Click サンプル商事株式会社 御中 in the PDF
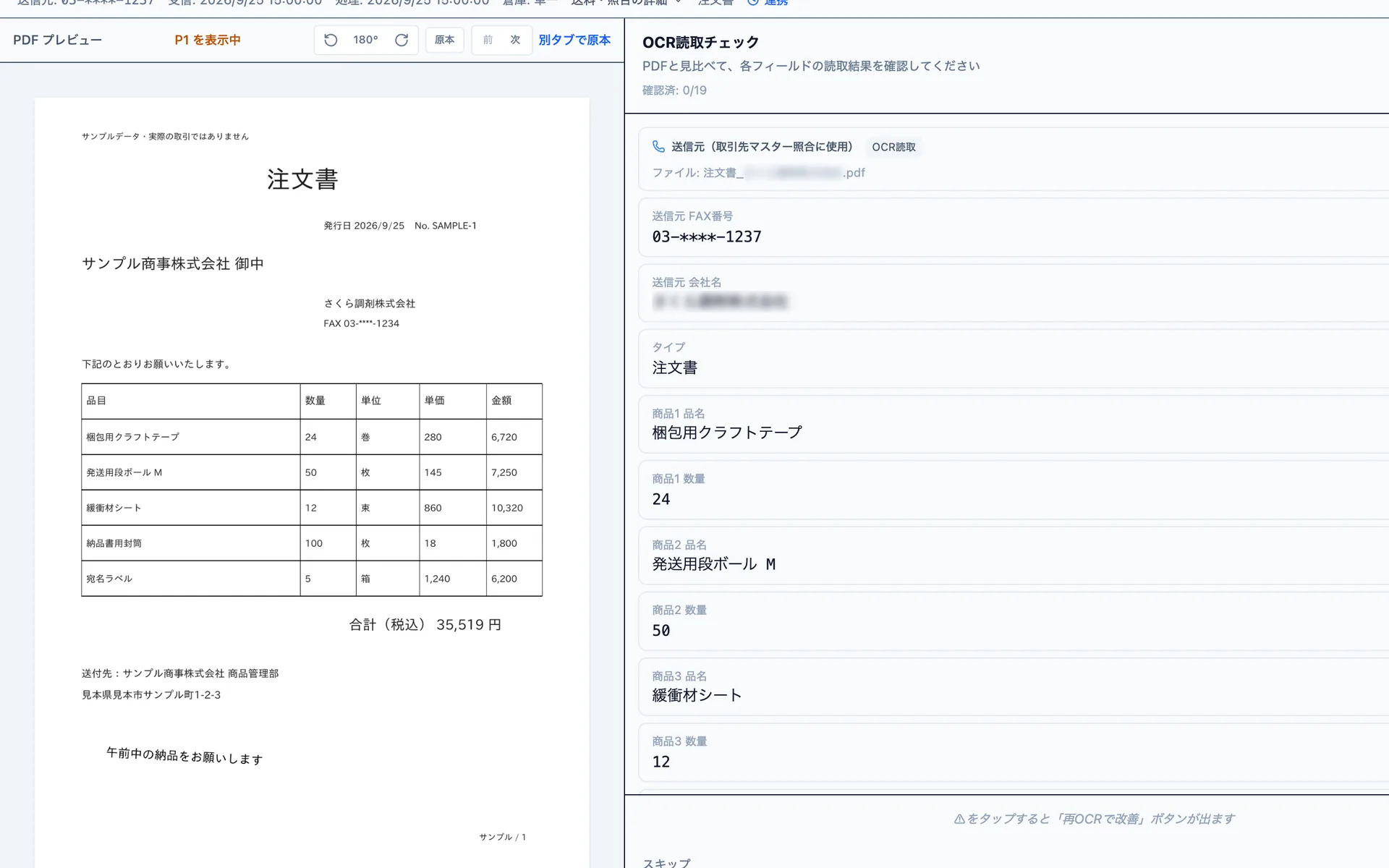This screenshot has height=868, width=1389. tap(173, 263)
